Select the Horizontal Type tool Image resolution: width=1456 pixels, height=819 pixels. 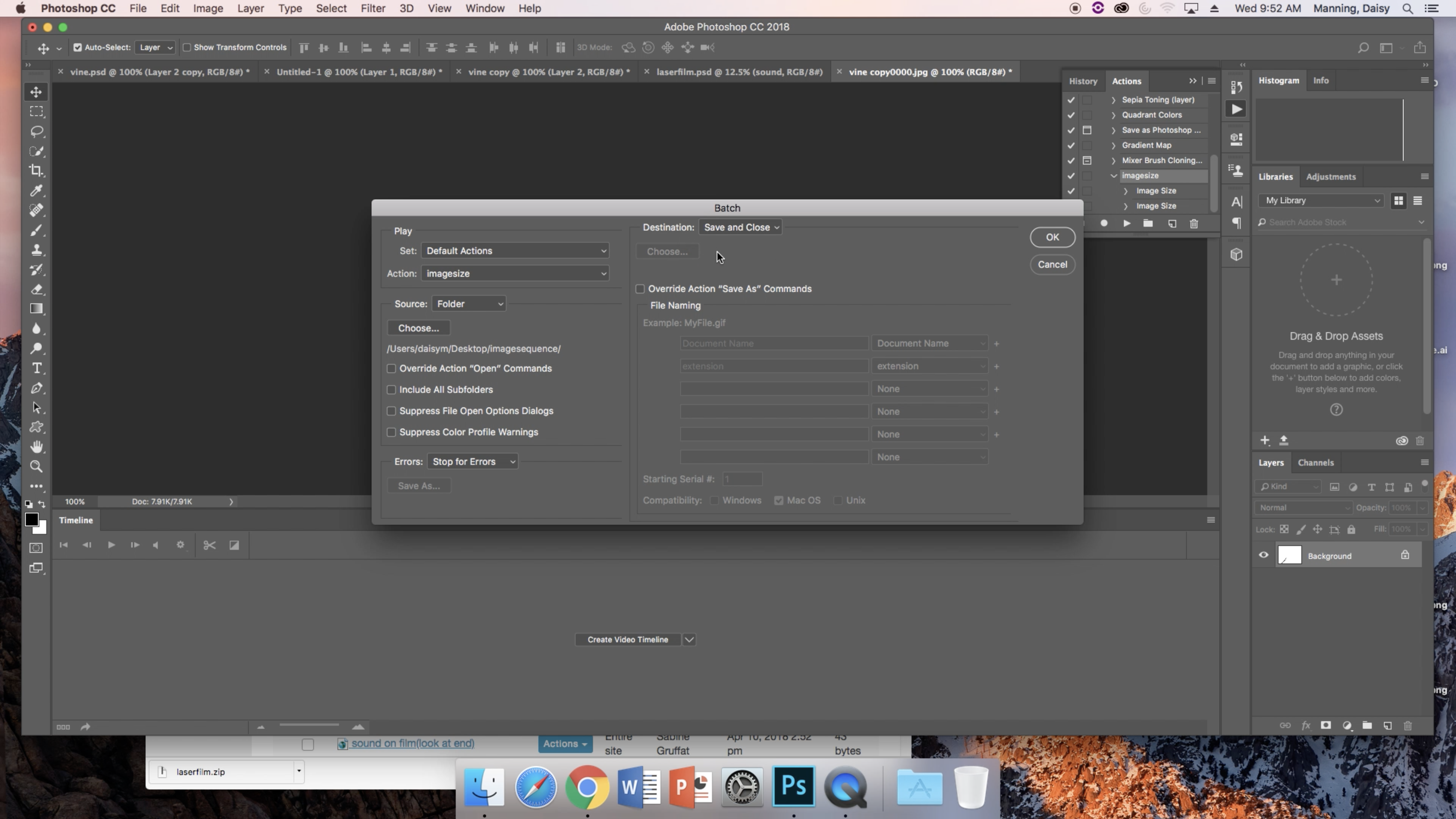36,368
